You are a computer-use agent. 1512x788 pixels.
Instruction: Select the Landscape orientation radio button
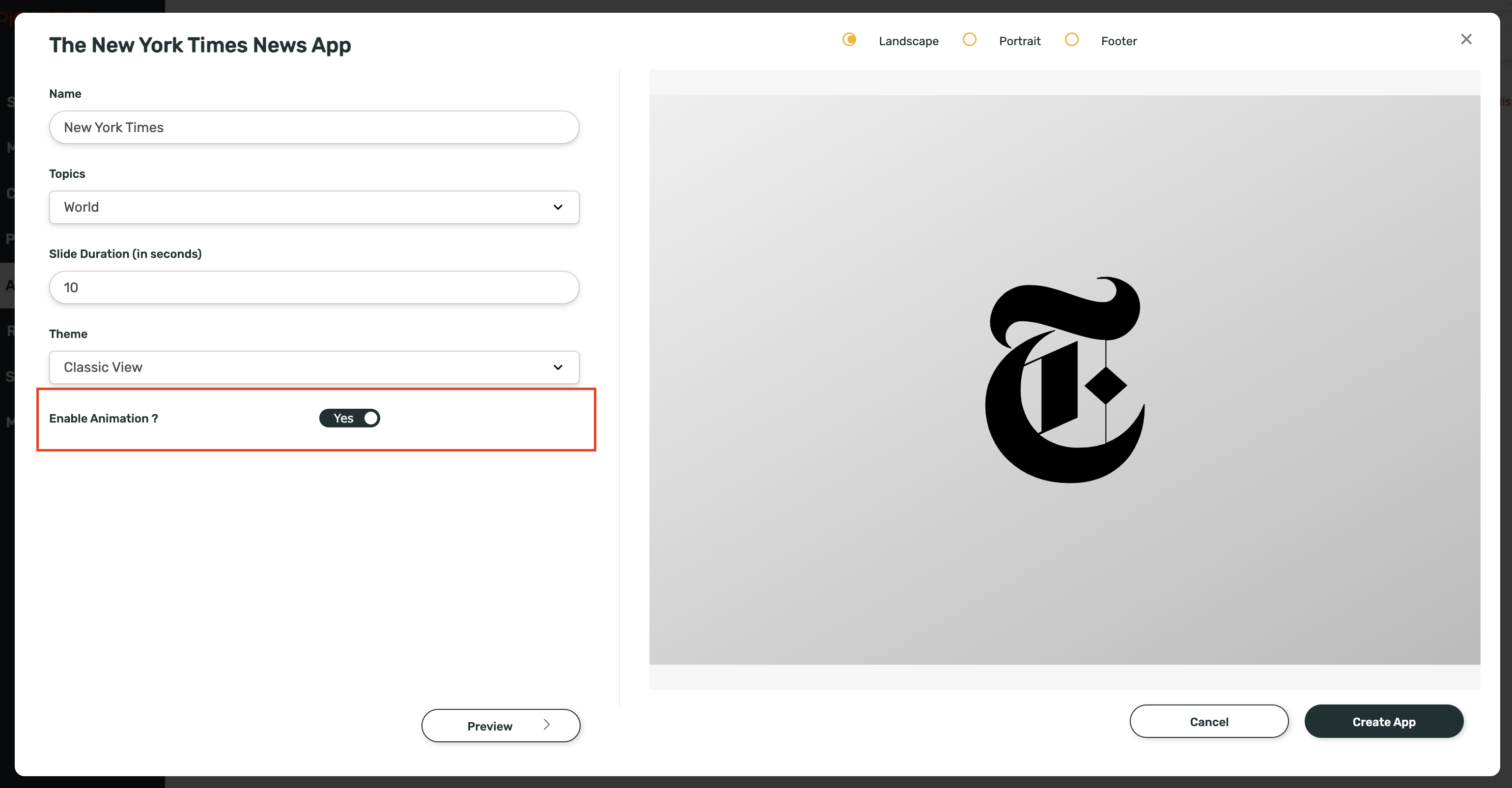[x=849, y=39]
